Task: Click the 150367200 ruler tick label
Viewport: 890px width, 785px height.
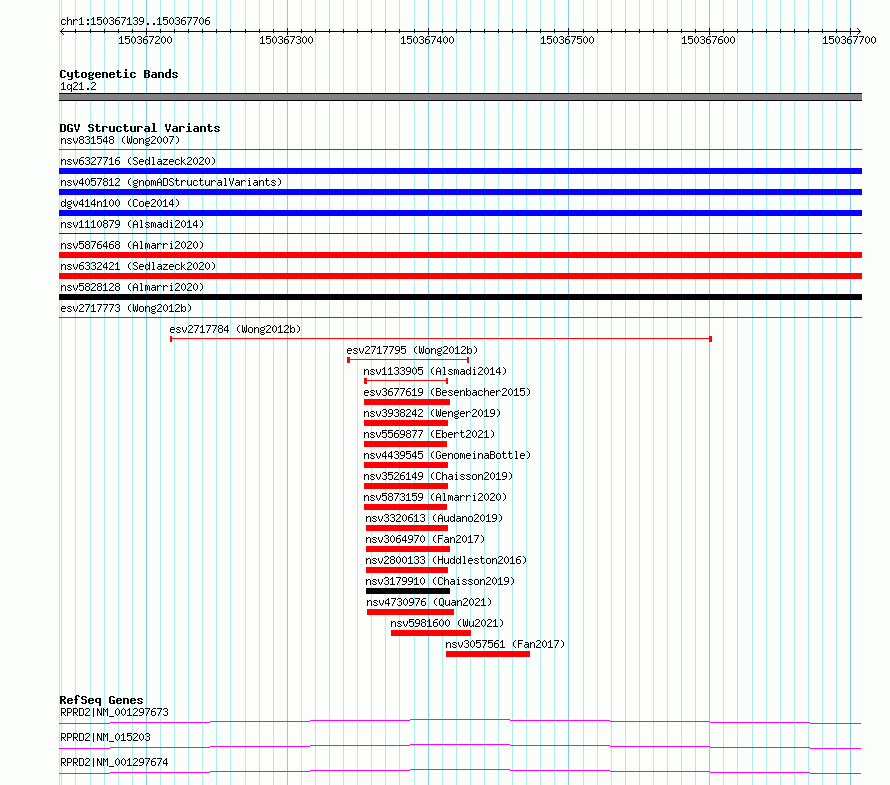Action: click(x=145, y=40)
